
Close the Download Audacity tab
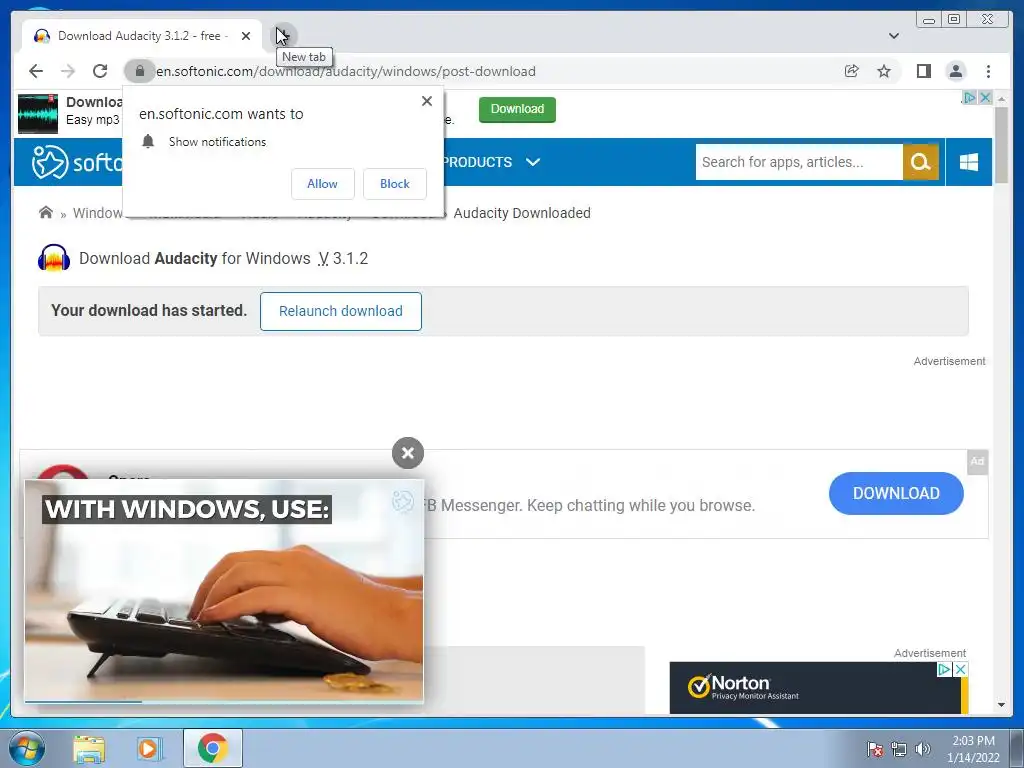[246, 36]
